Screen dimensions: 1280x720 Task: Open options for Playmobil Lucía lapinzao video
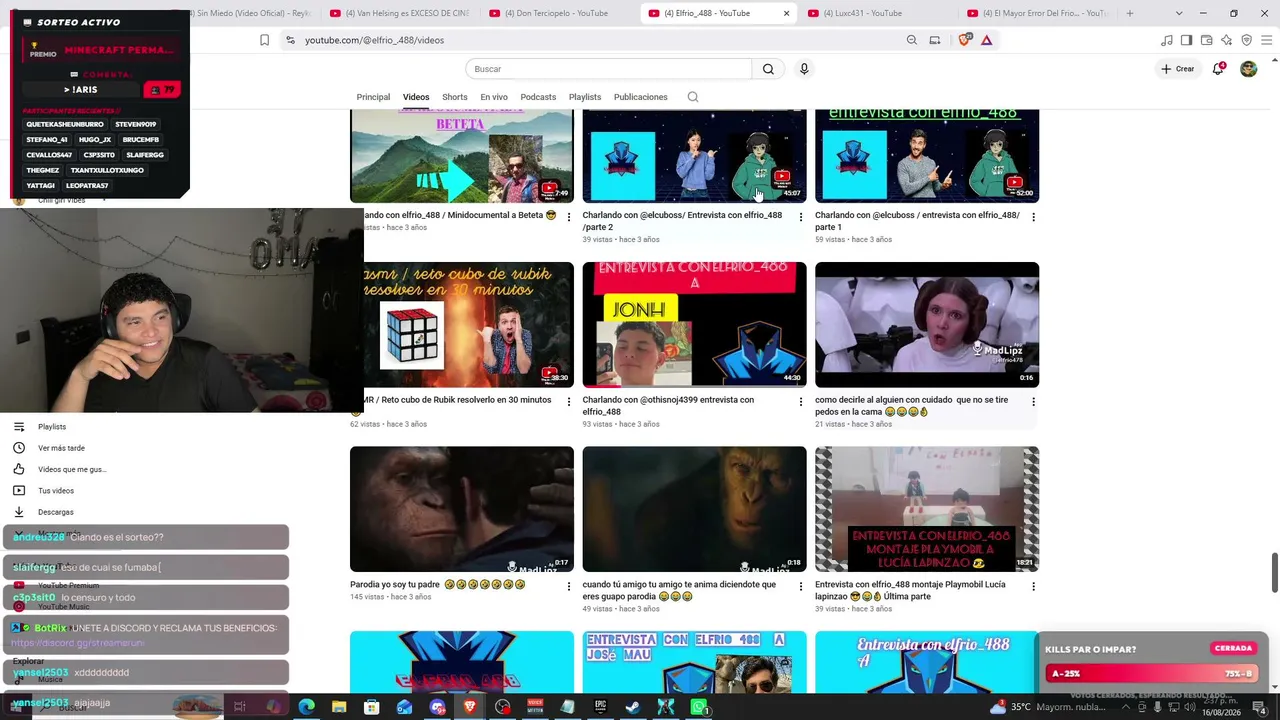point(1033,587)
